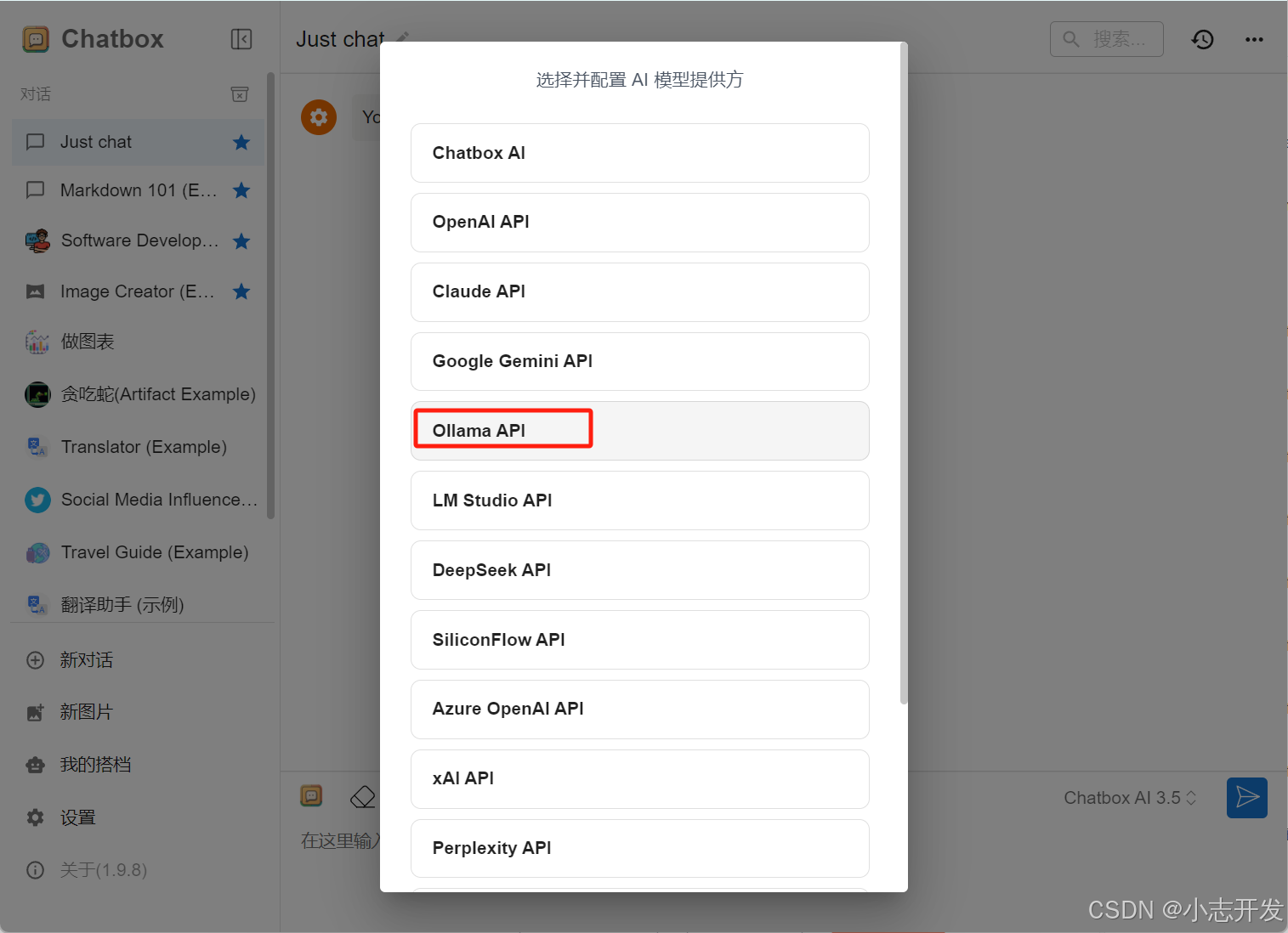
Task: Click the add-image icon next to 新图片
Action: (x=36, y=712)
